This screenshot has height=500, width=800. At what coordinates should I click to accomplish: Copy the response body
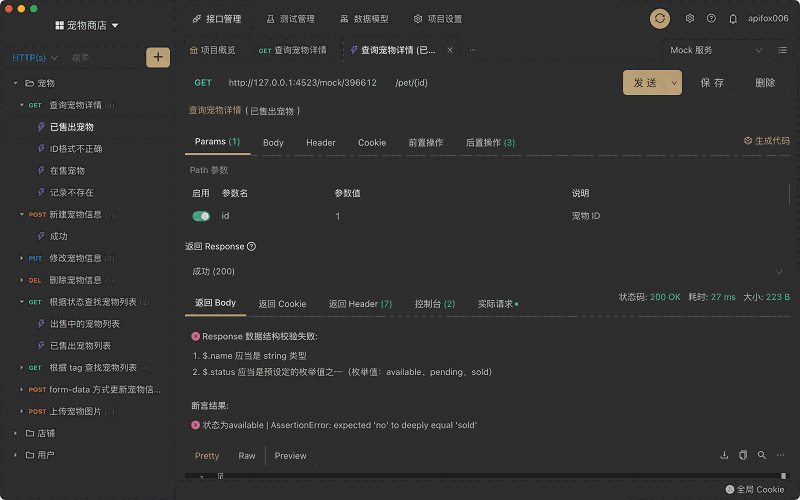pyautogui.click(x=743, y=455)
